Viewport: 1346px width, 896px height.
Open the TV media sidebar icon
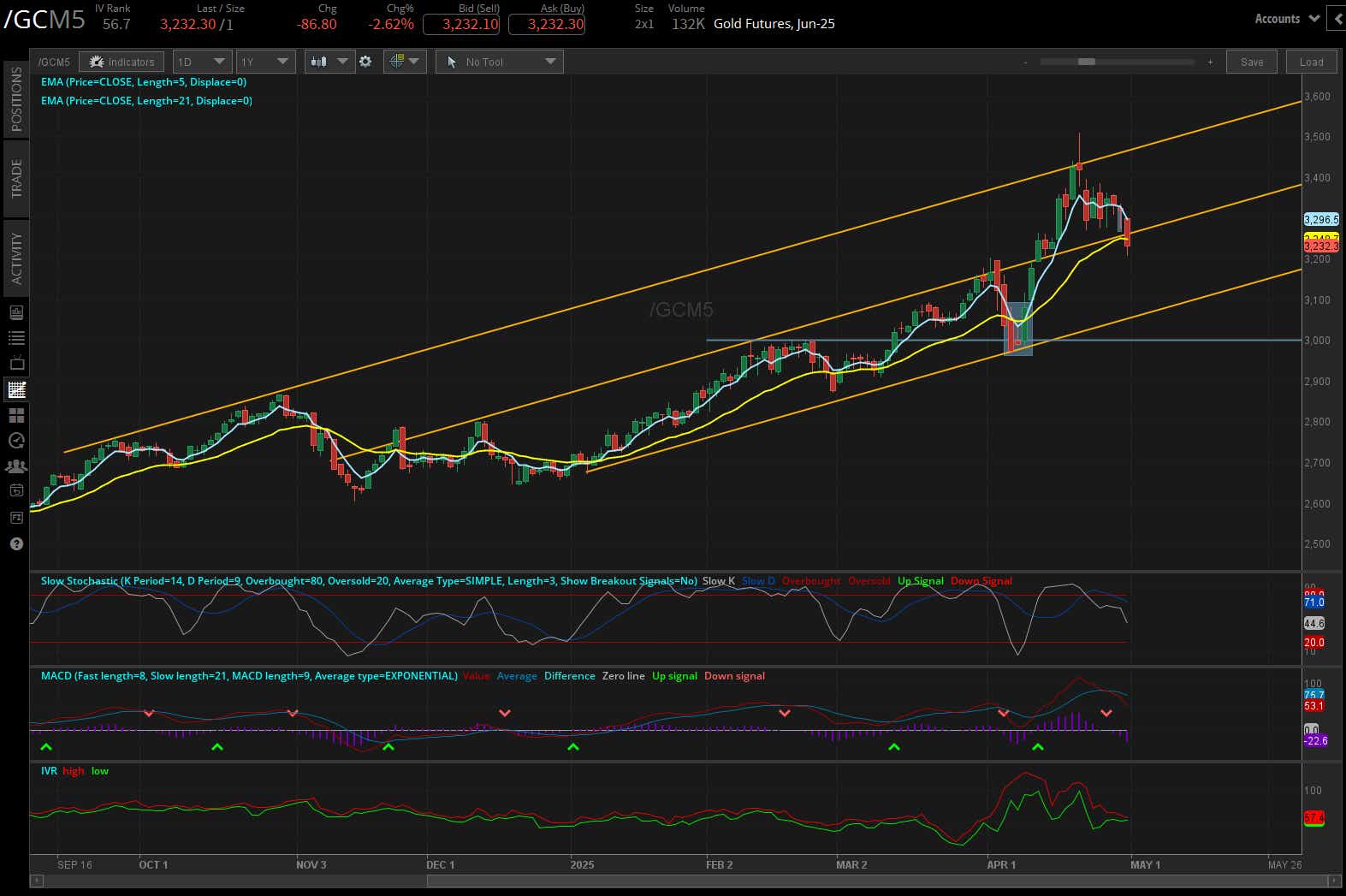click(16, 364)
